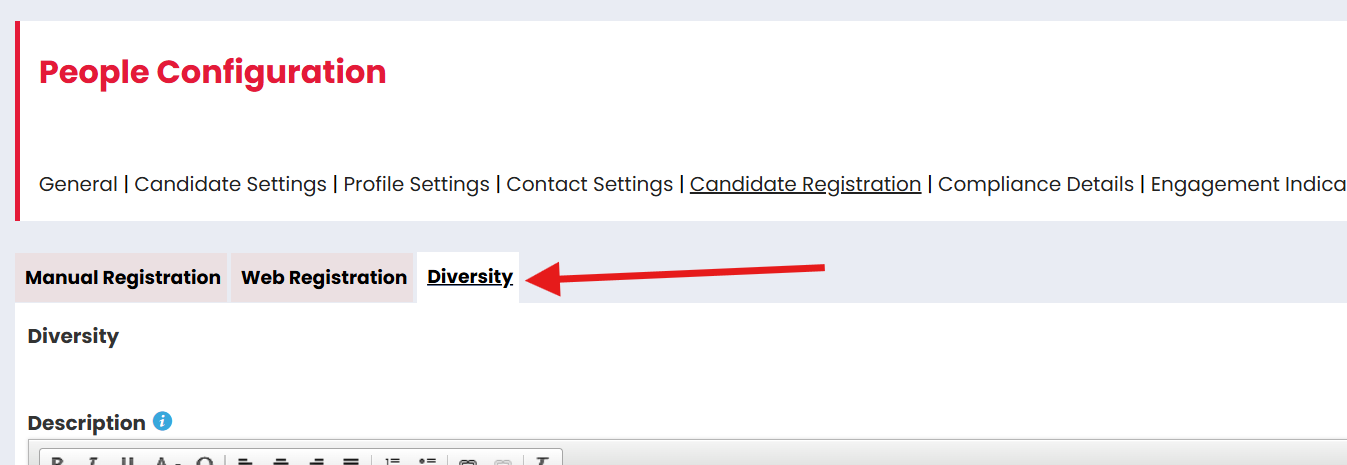Open the text color dropdown

(x=167, y=462)
